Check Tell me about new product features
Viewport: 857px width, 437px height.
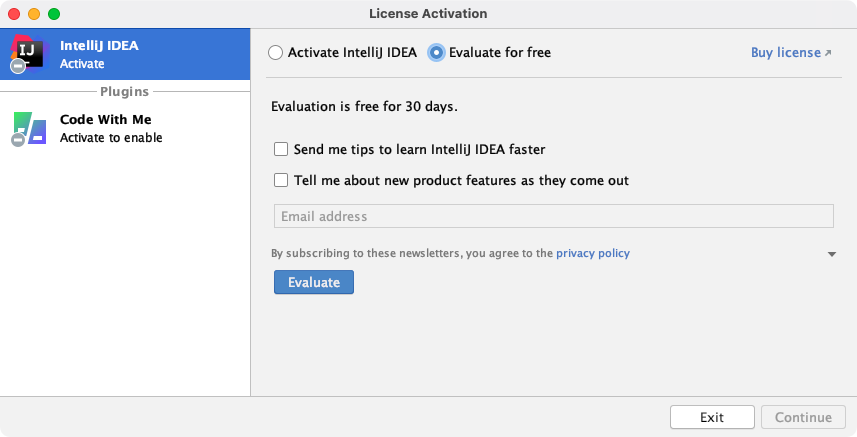(x=281, y=180)
